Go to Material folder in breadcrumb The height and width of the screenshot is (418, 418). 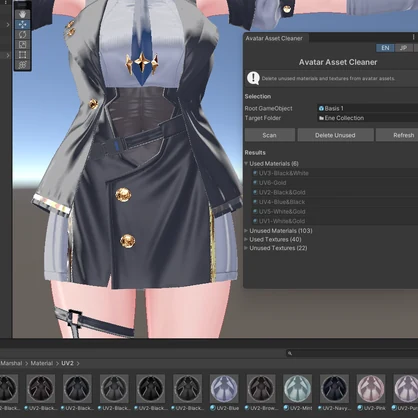pos(42,363)
